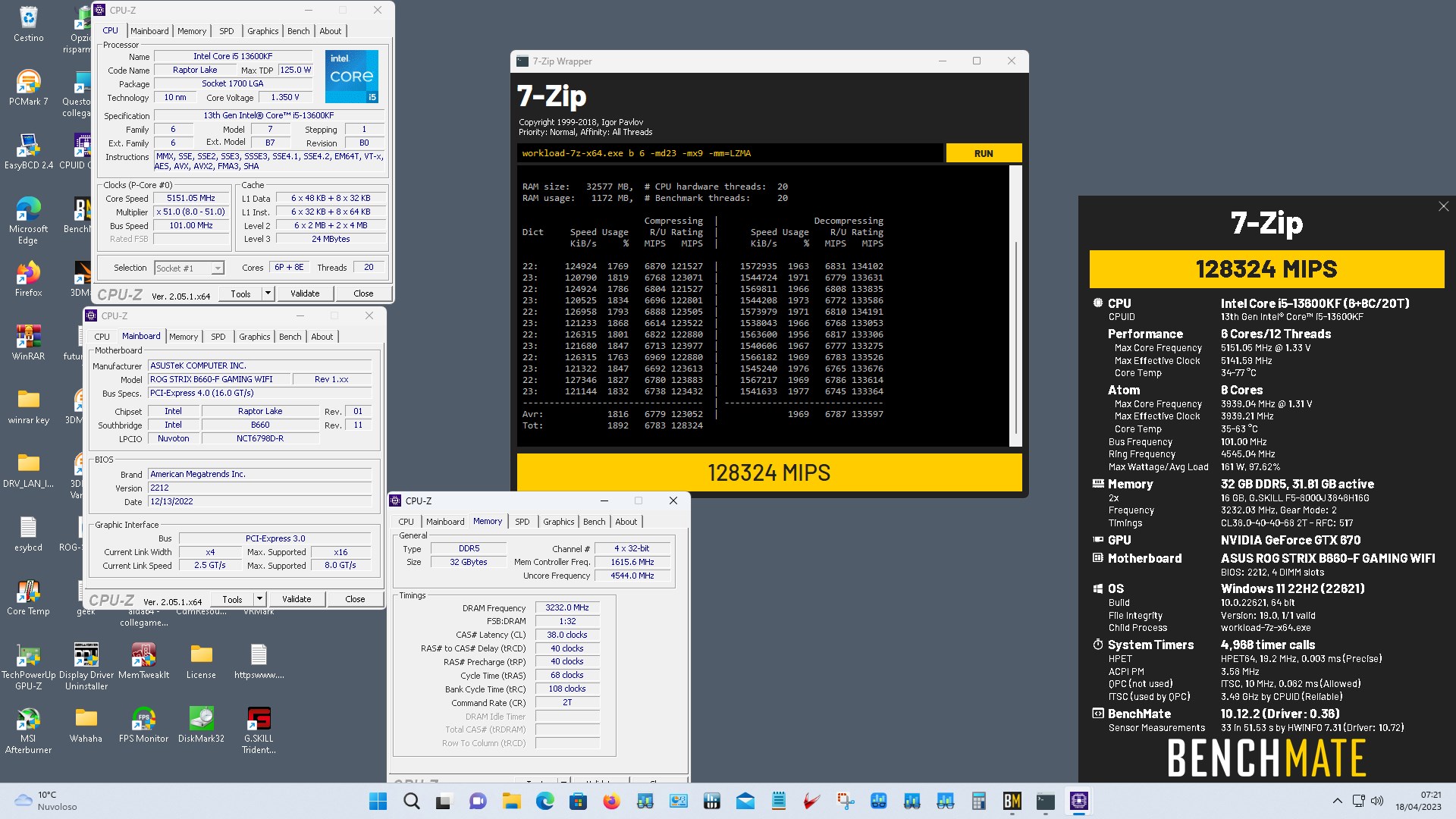Image resolution: width=1456 pixels, height=819 pixels.
Task: Open the DiskMark32 desktop icon
Action: 201,725
